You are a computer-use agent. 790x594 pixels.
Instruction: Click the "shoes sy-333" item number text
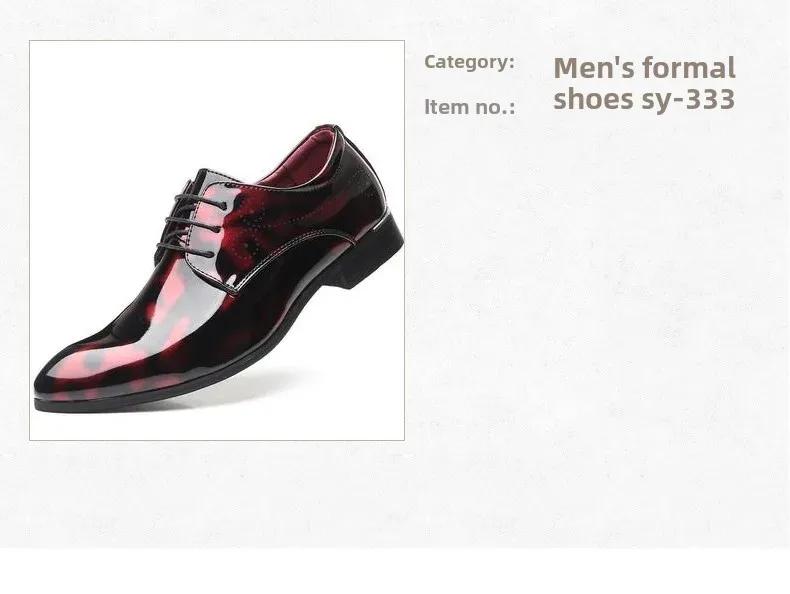point(644,99)
